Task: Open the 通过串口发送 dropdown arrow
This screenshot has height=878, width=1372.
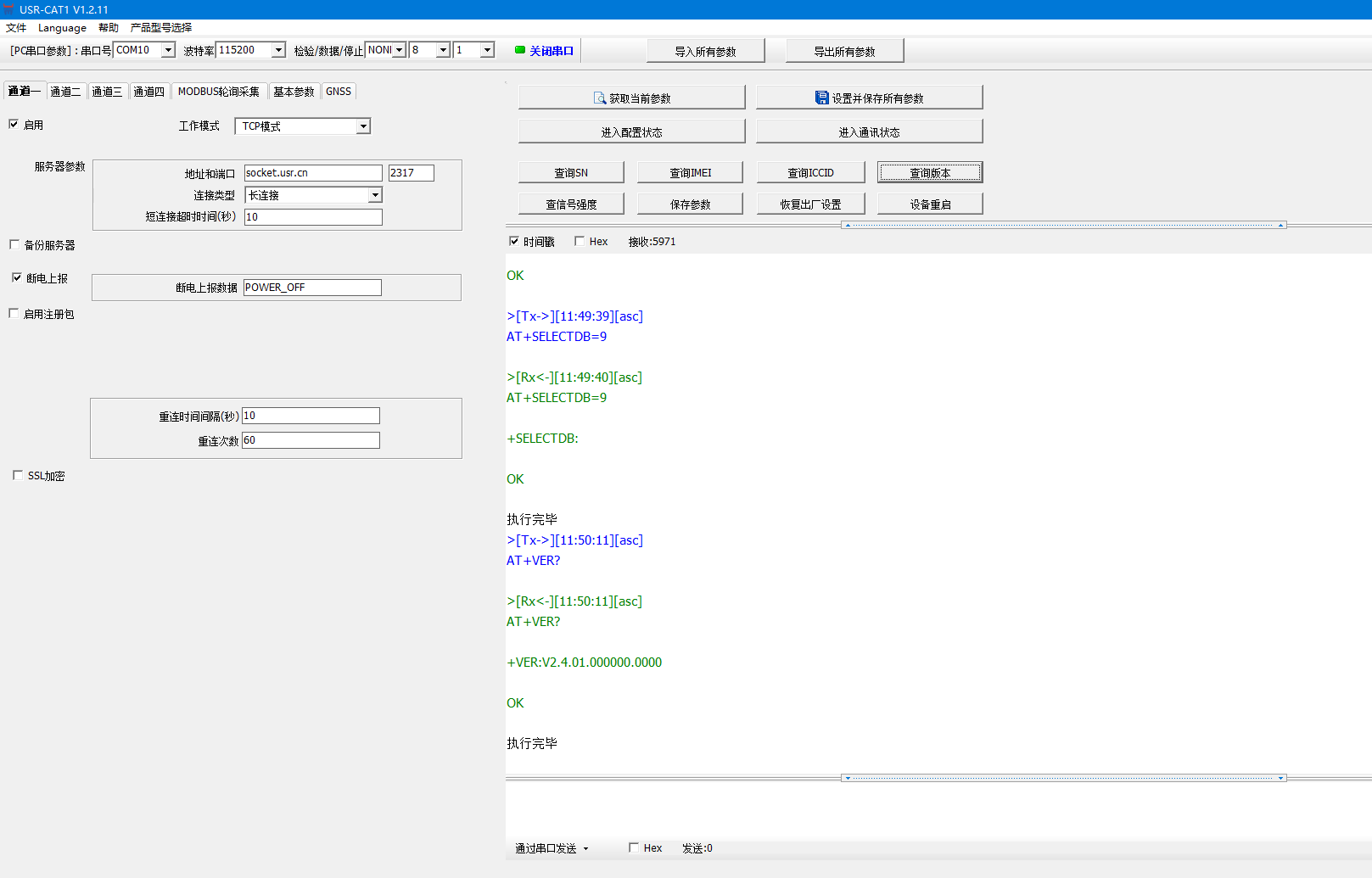Action: 585,848
